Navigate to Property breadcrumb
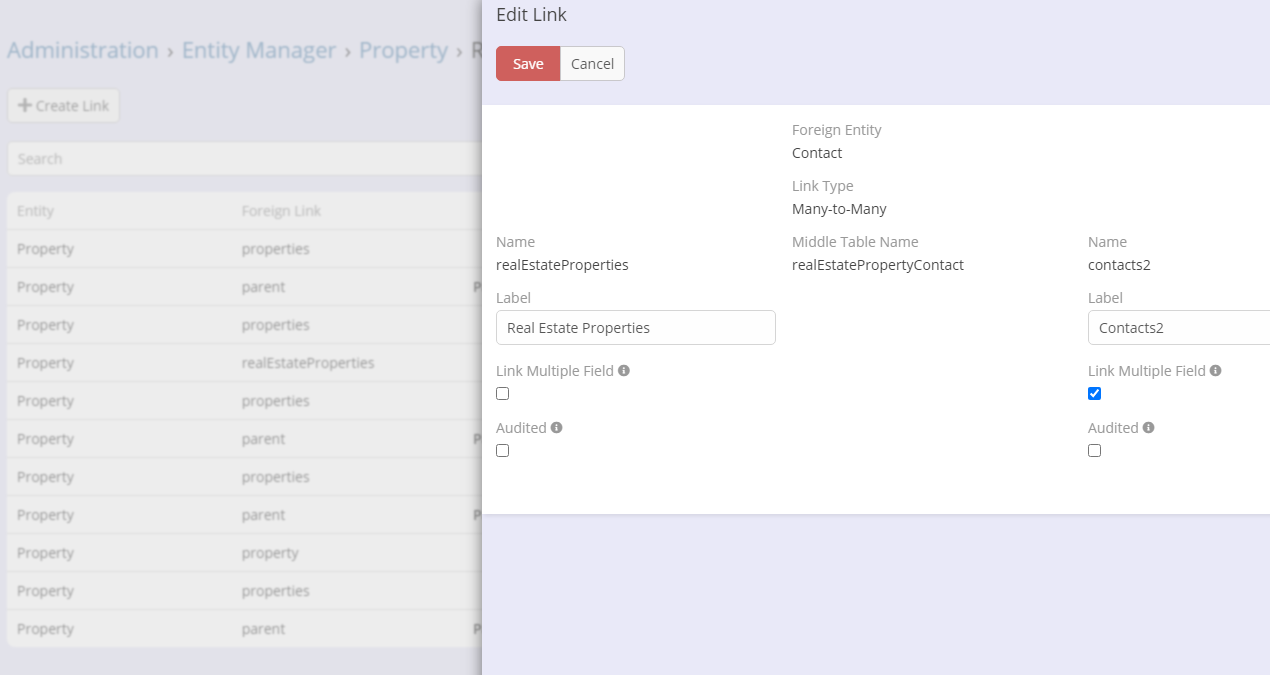This screenshot has height=675, width=1270. click(403, 51)
